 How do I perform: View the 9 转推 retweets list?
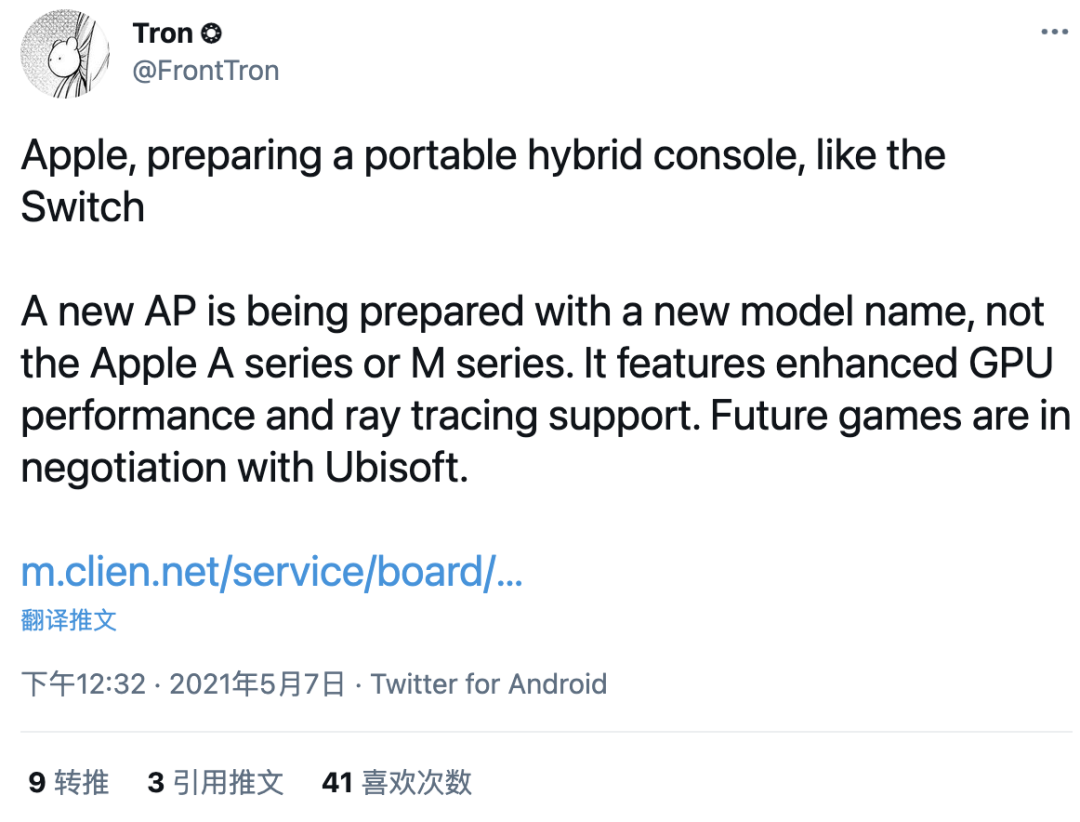[x=68, y=783]
